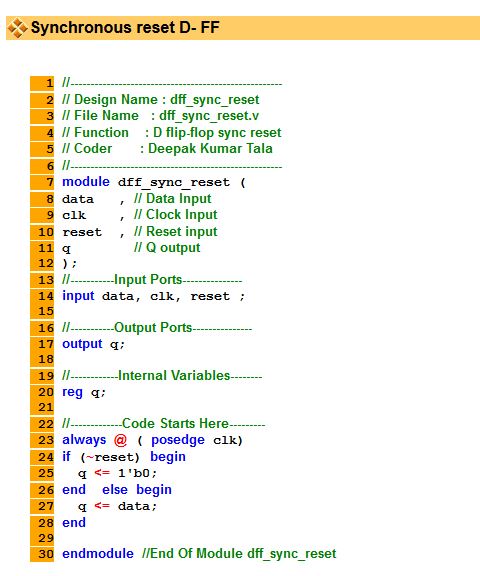
Task: Click the 'q' port name on line 11
Action: [x=66, y=249]
